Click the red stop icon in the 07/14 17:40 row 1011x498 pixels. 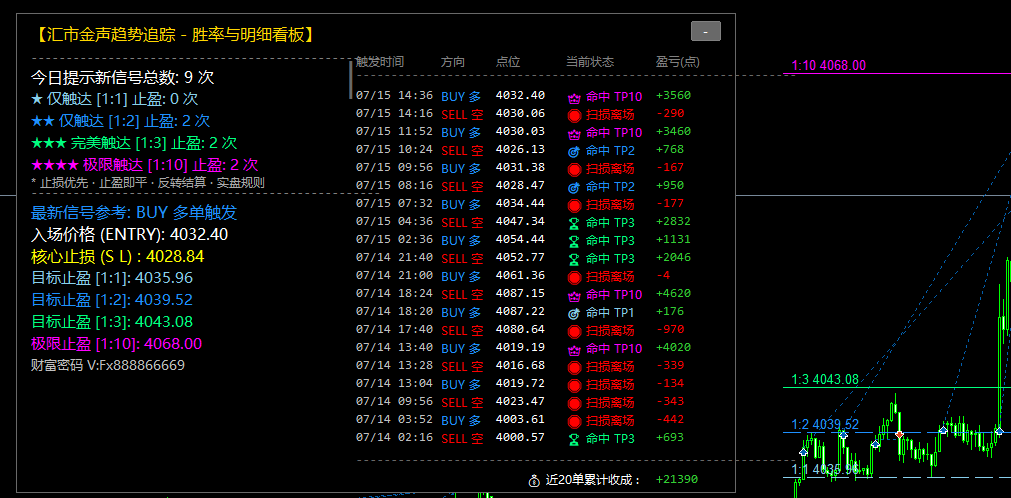(574, 332)
